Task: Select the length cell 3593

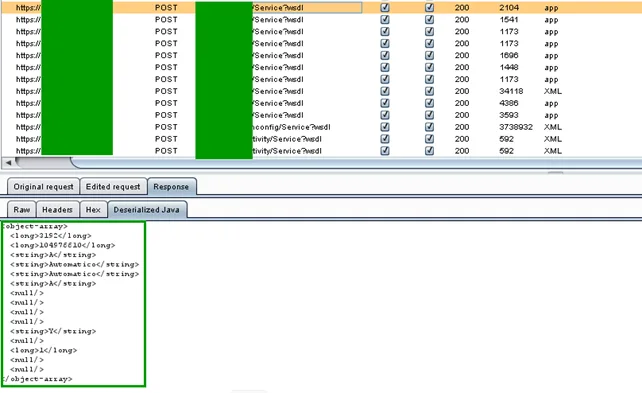Action: (x=509, y=115)
